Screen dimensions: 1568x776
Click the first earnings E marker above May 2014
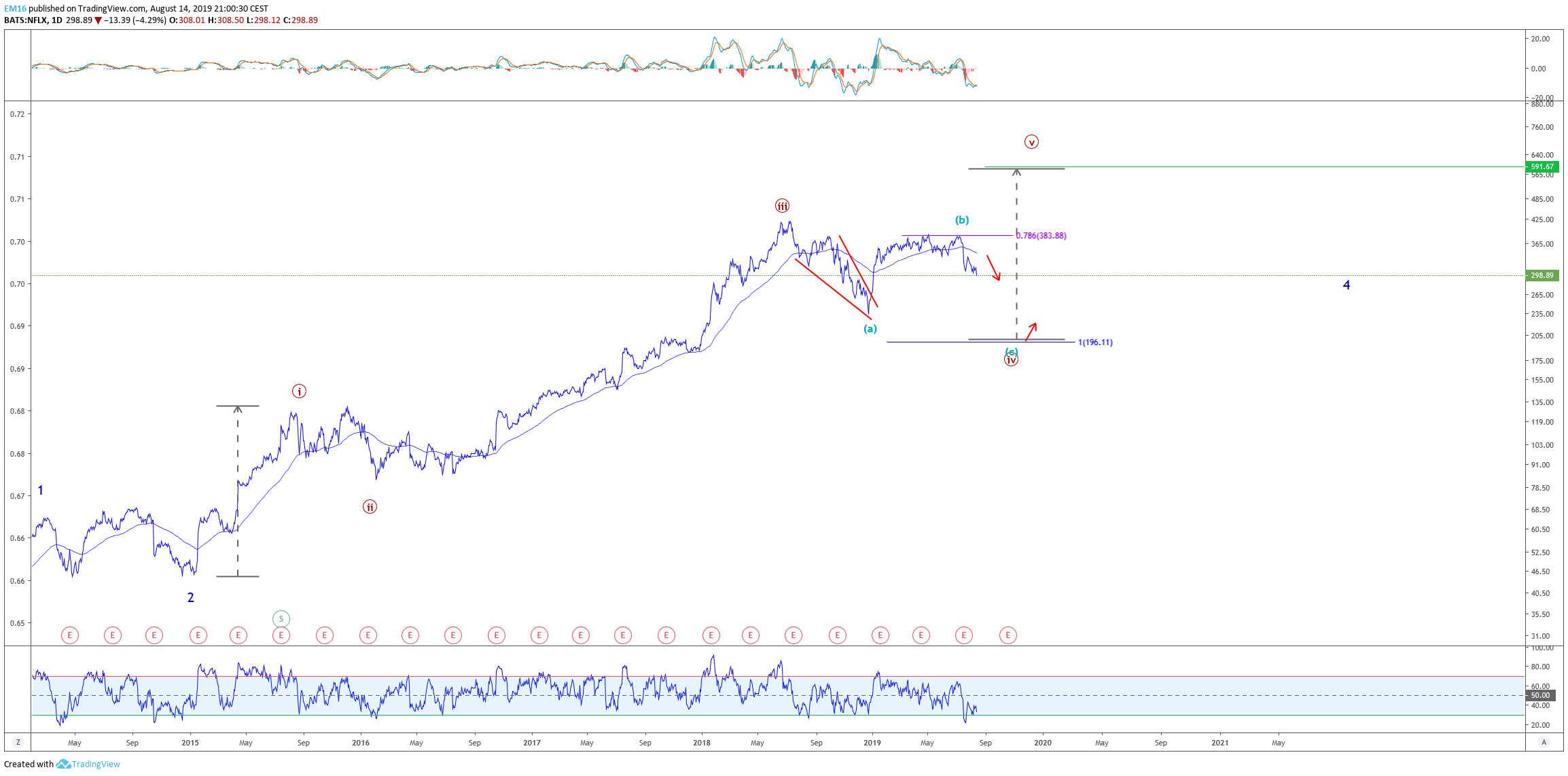(70, 635)
